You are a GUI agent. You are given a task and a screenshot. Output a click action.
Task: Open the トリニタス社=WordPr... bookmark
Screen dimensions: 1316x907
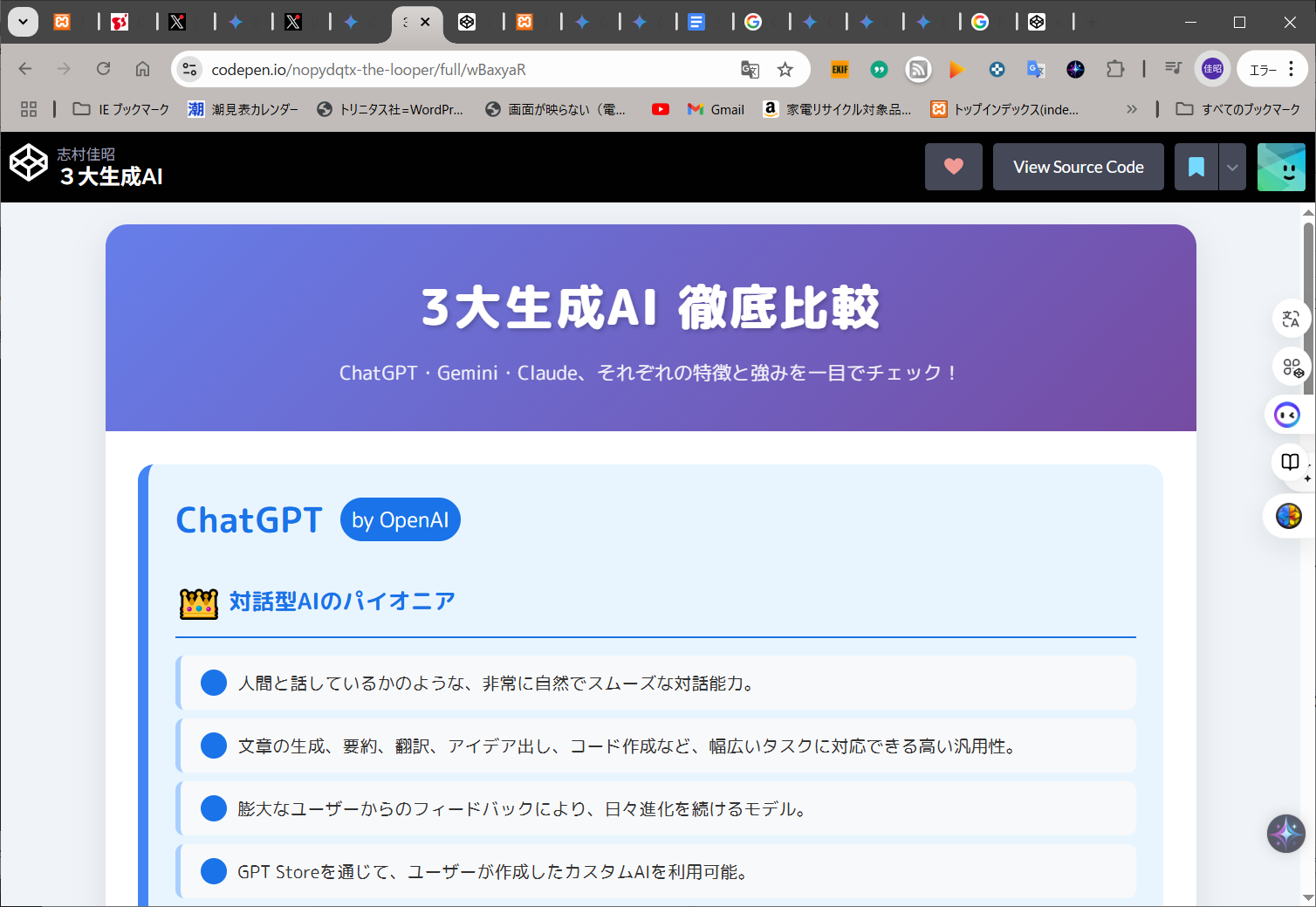pyautogui.click(x=389, y=109)
